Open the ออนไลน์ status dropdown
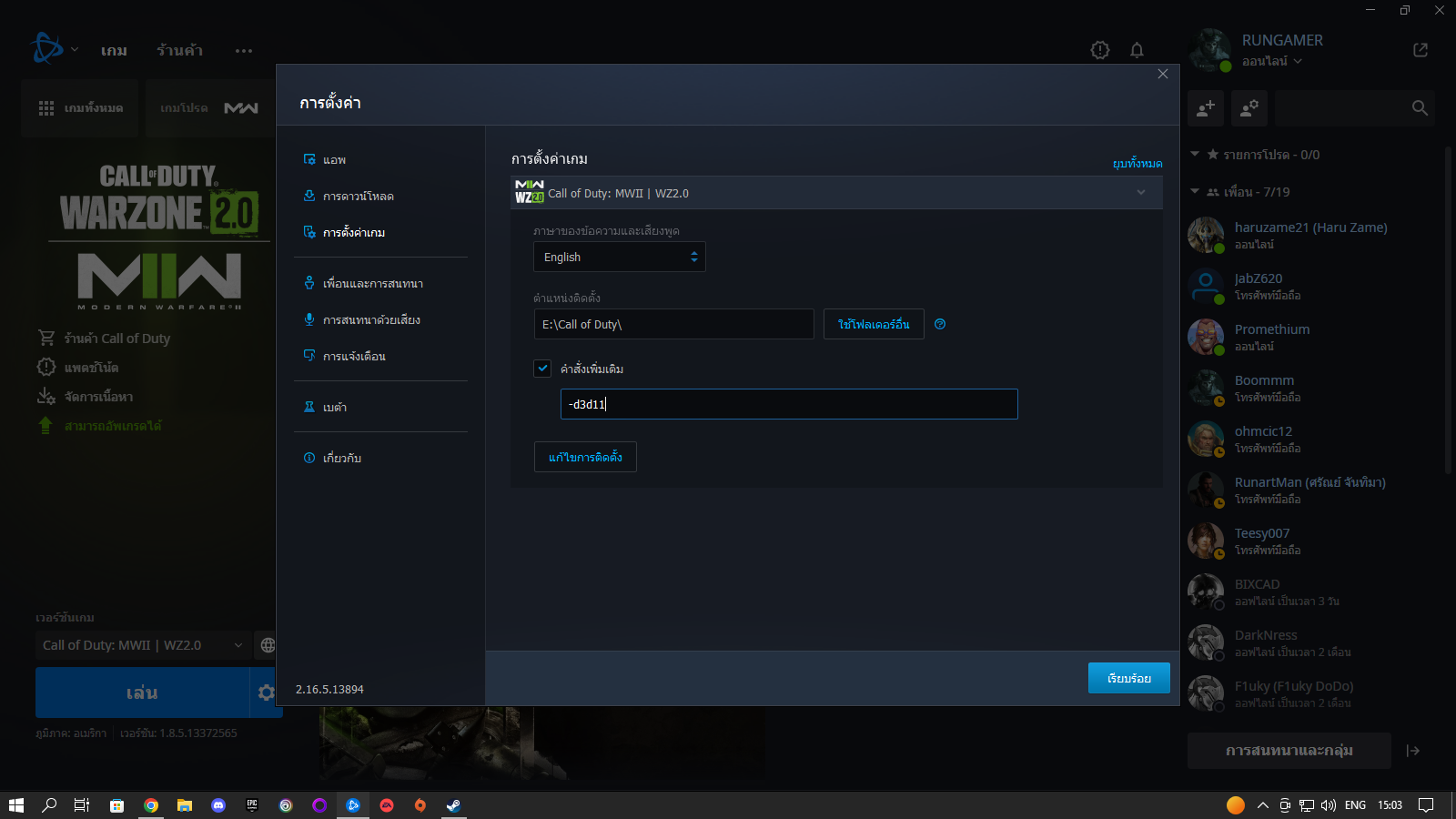This screenshot has height=819, width=1456. [1272, 61]
